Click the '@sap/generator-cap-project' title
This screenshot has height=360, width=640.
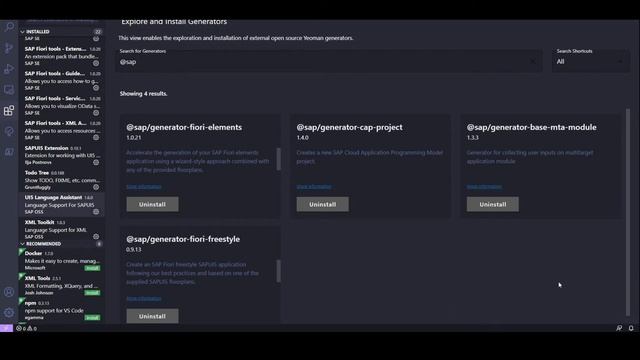pyautogui.click(x=349, y=127)
